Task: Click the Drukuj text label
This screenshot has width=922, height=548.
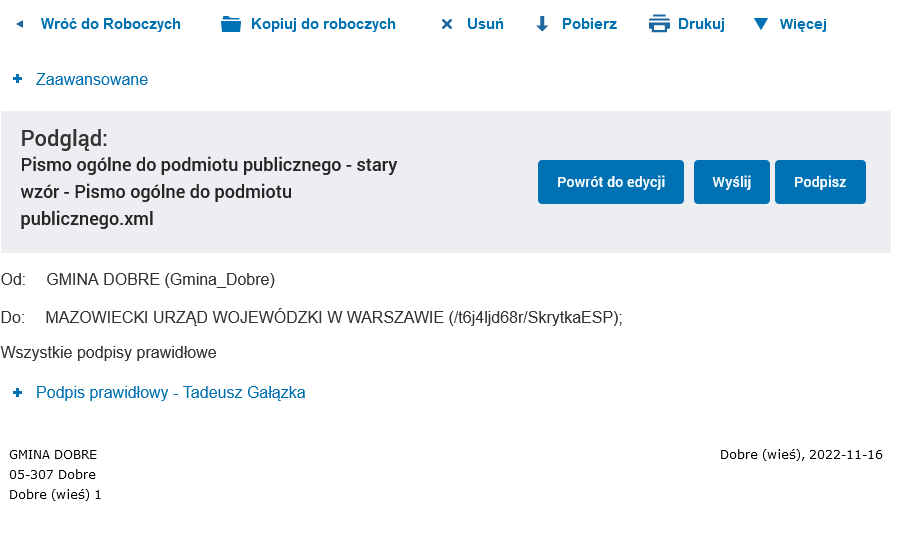Action: tap(701, 24)
